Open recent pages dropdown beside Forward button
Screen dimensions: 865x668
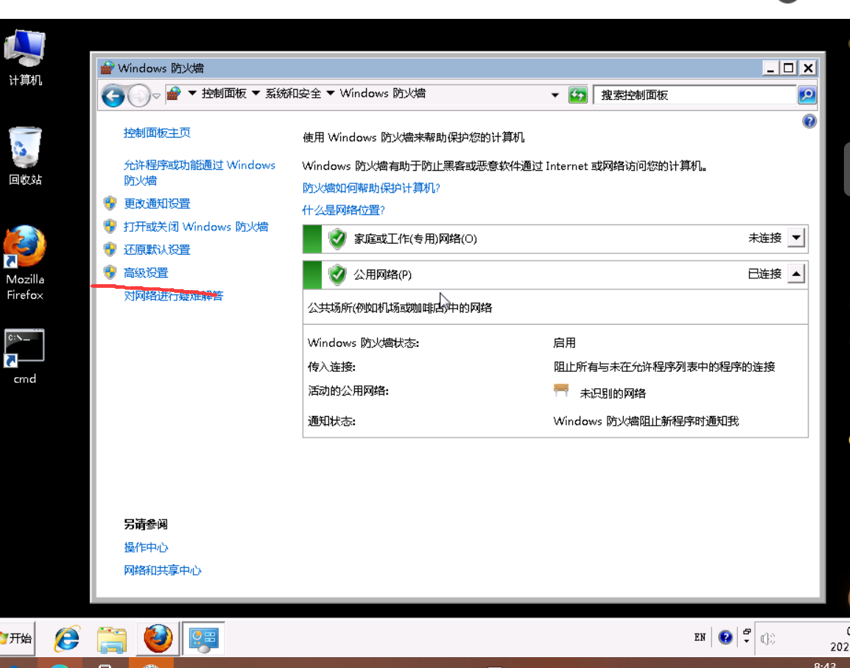pos(156,96)
